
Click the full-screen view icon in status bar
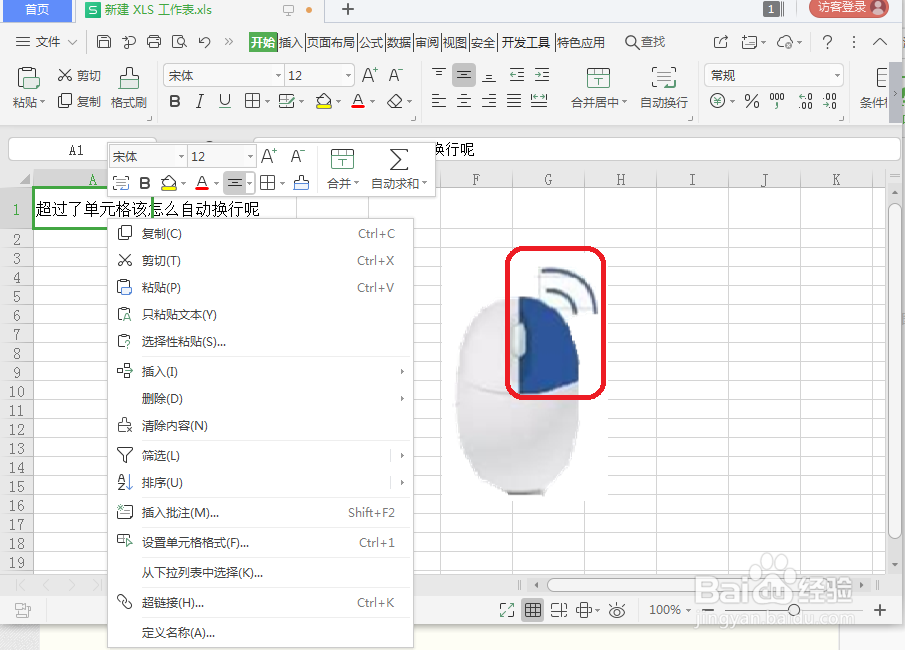tap(507, 610)
